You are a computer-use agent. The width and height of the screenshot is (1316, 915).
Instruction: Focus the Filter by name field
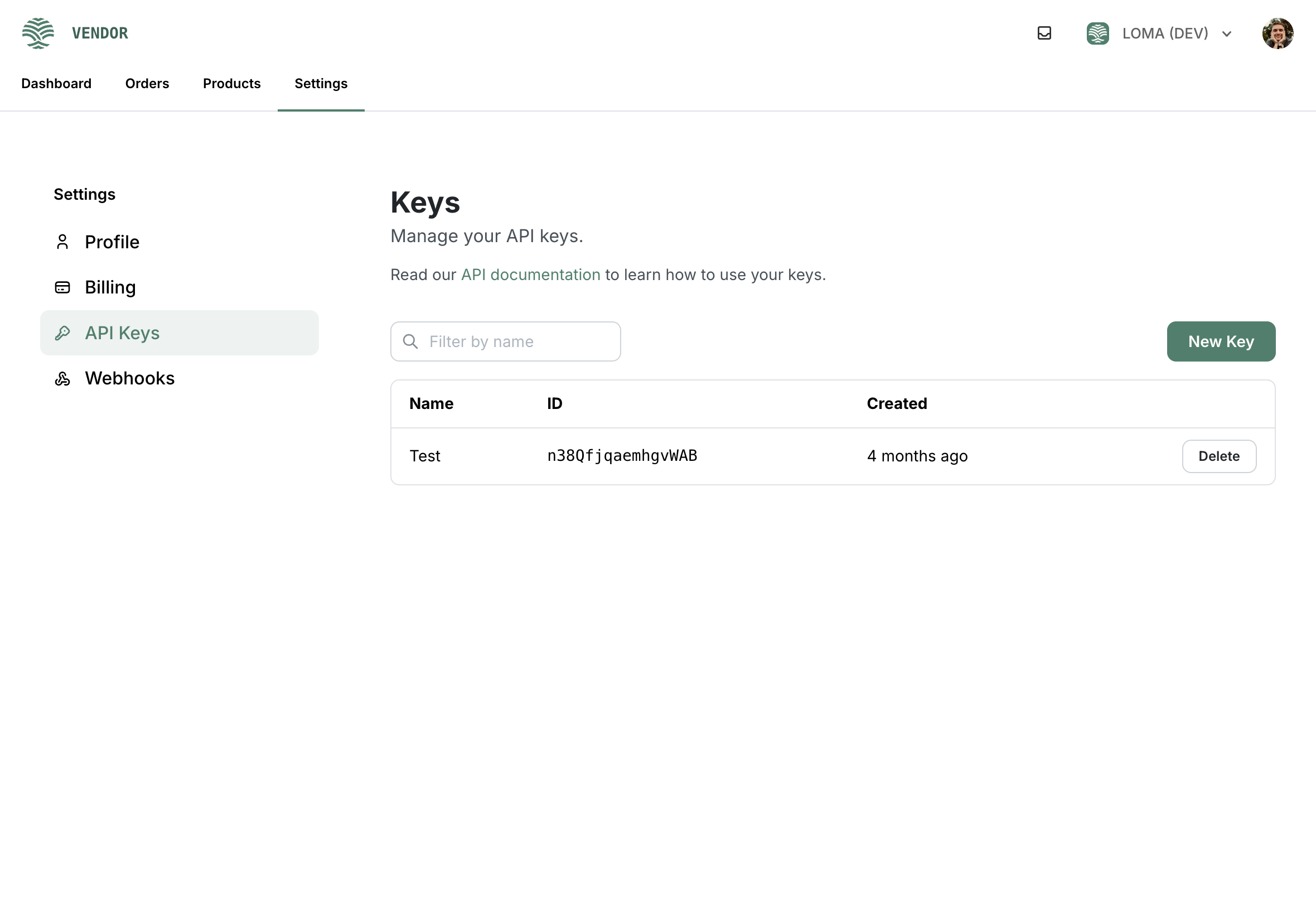pyautogui.click(x=516, y=341)
